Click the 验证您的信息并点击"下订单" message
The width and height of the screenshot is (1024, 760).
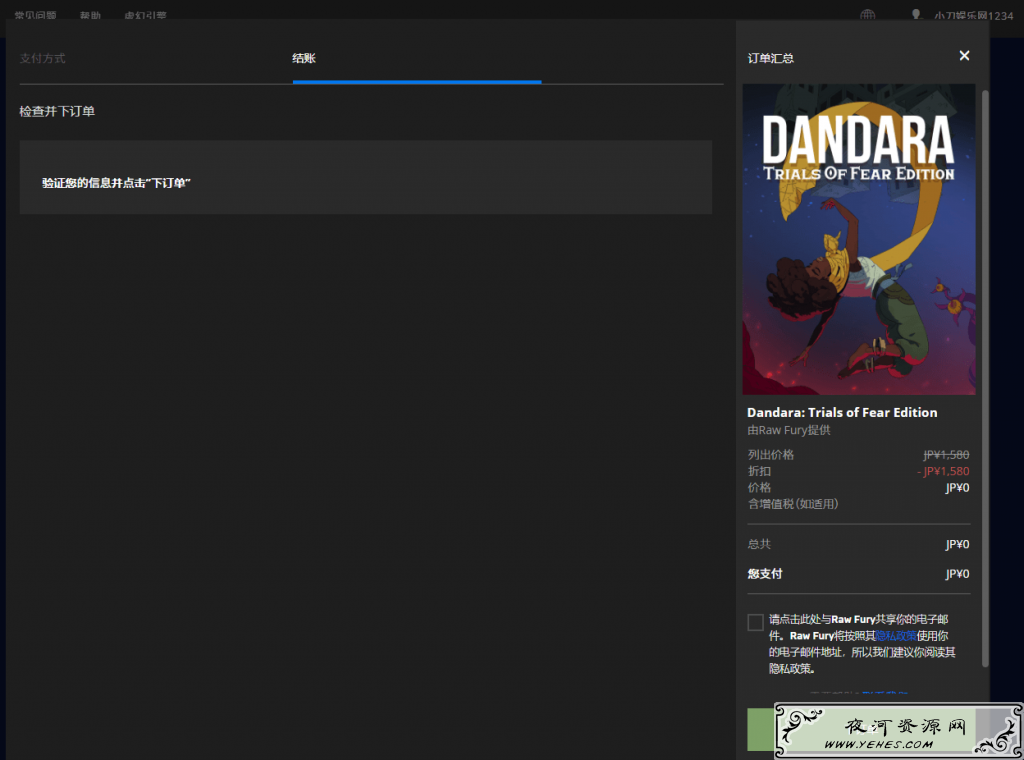point(116,183)
